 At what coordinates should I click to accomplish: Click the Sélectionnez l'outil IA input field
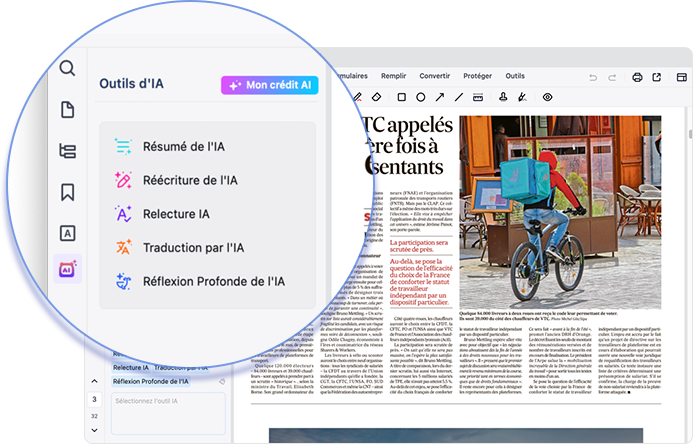(x=167, y=412)
